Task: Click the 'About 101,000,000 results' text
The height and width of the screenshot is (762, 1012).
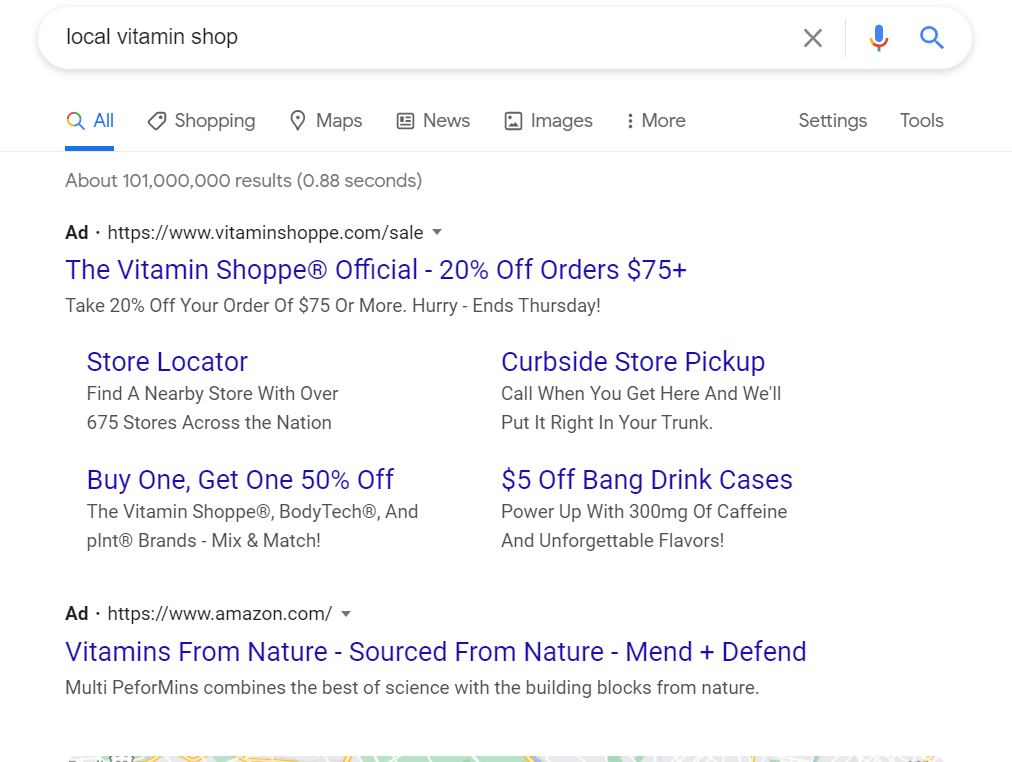Action: coord(243,181)
